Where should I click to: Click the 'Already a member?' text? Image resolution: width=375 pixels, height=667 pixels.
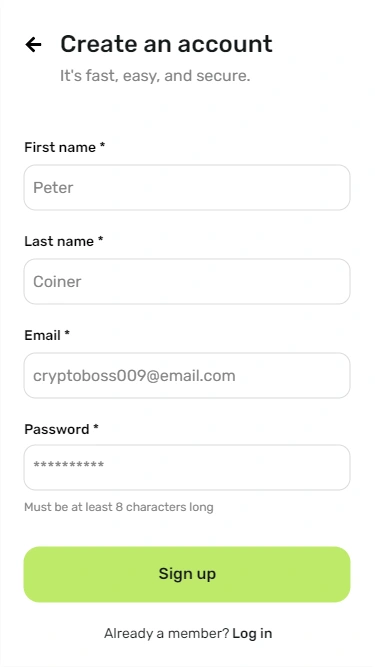pyautogui.click(x=166, y=633)
